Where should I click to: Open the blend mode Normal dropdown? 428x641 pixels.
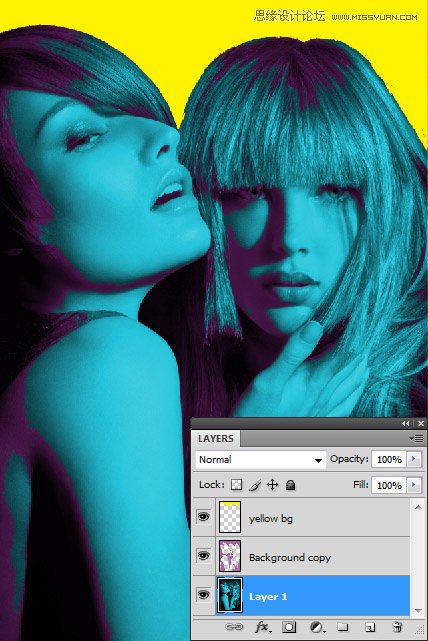pyautogui.click(x=261, y=459)
